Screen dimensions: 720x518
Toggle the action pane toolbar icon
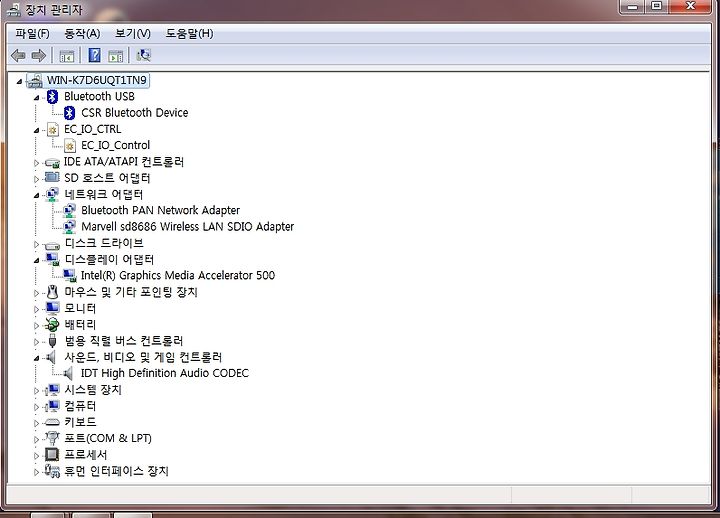(x=116, y=56)
